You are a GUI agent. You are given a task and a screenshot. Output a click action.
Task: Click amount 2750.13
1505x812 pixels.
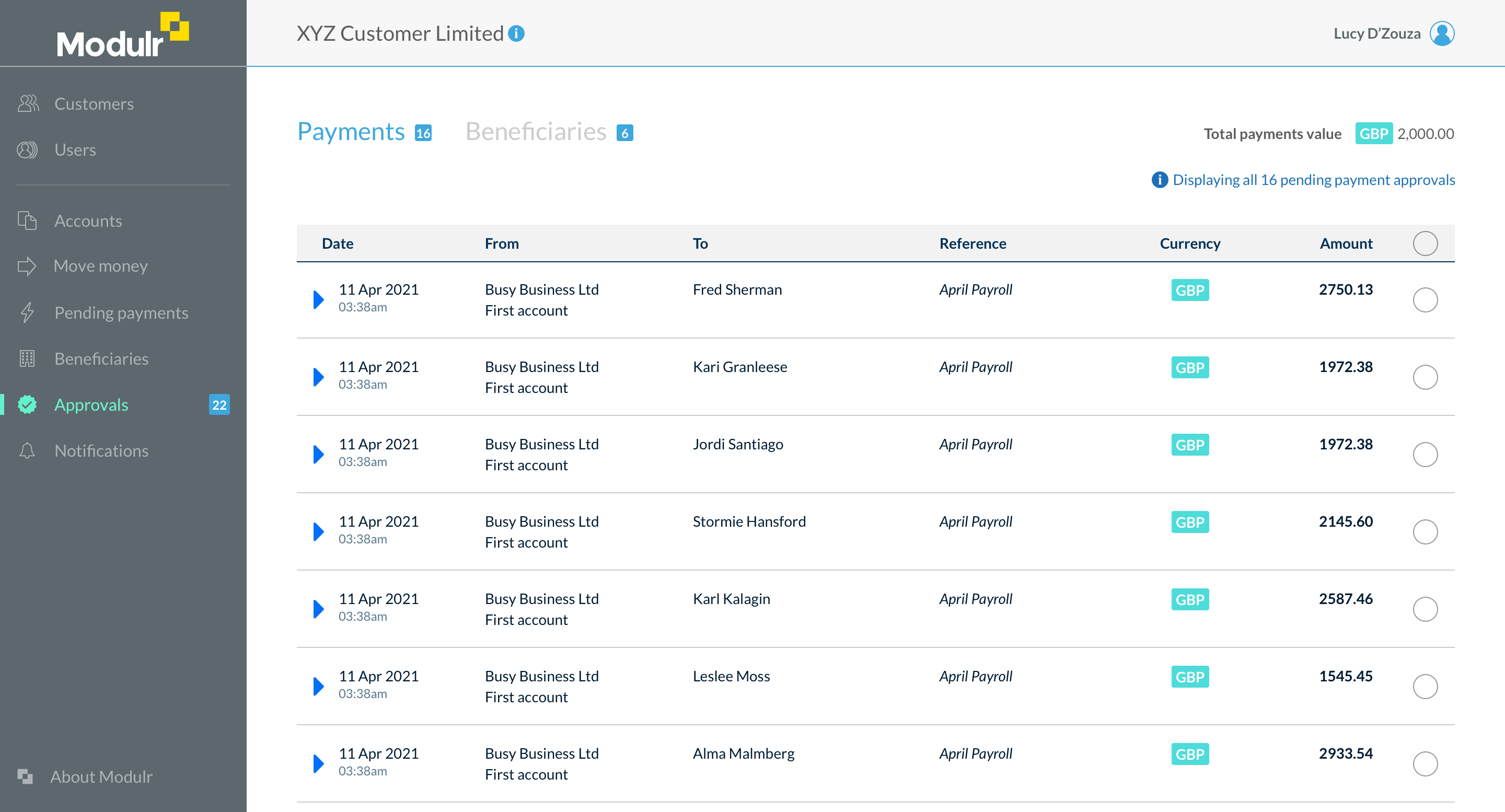coord(1346,290)
